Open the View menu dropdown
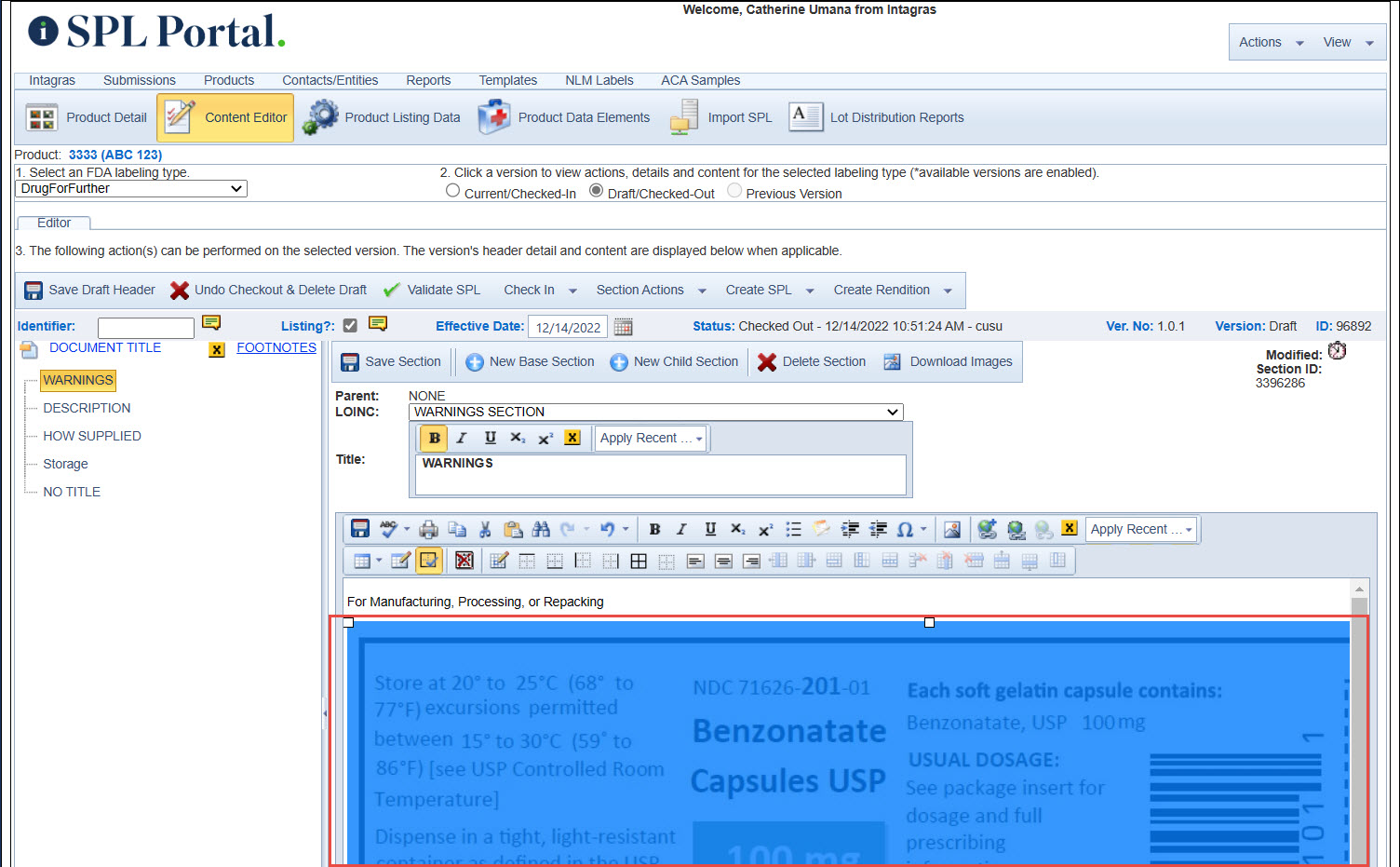Screen dimensions: 1400x867 coord(1348,42)
